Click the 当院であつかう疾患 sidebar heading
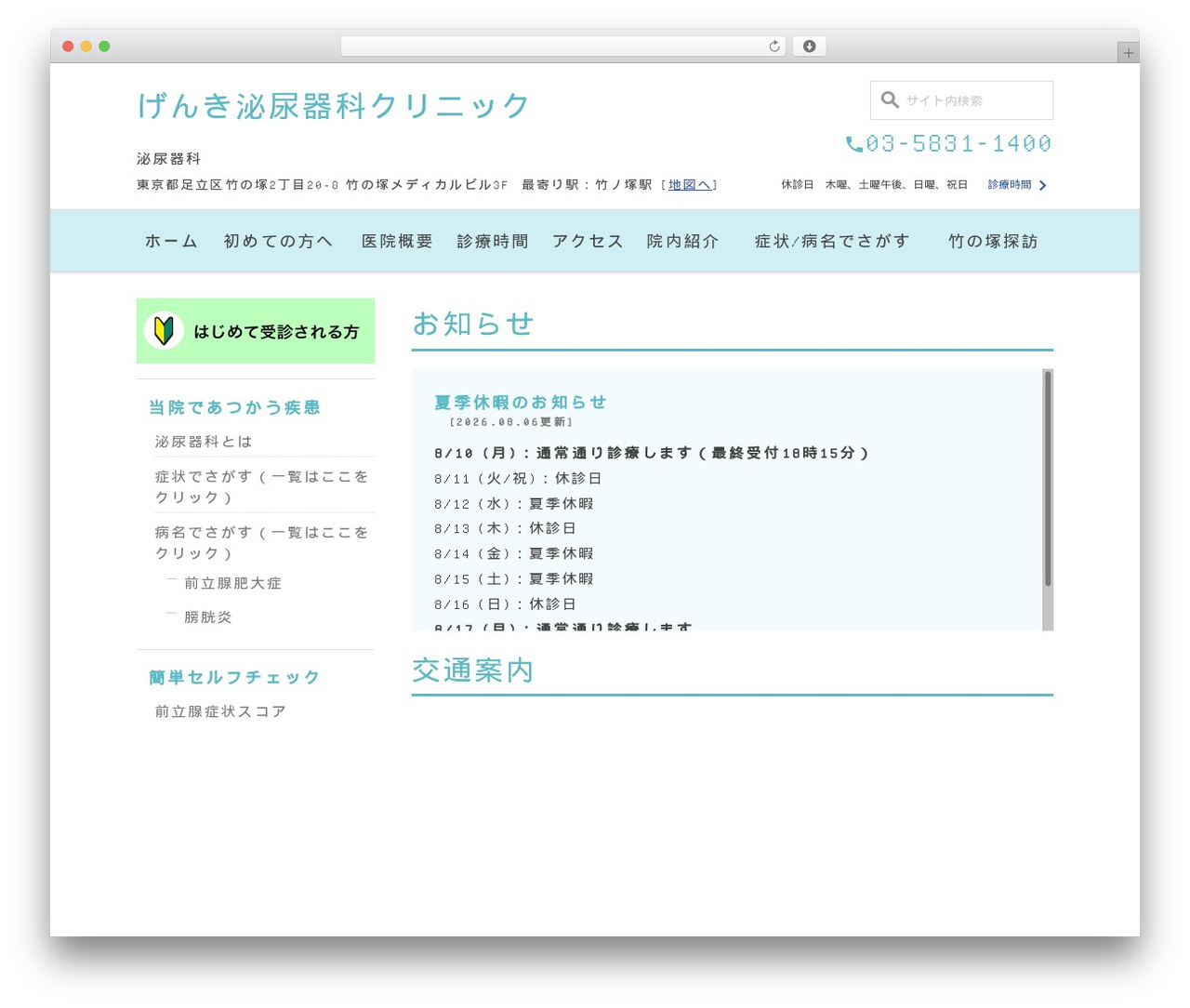This screenshot has height=1008, width=1190. 234,407
